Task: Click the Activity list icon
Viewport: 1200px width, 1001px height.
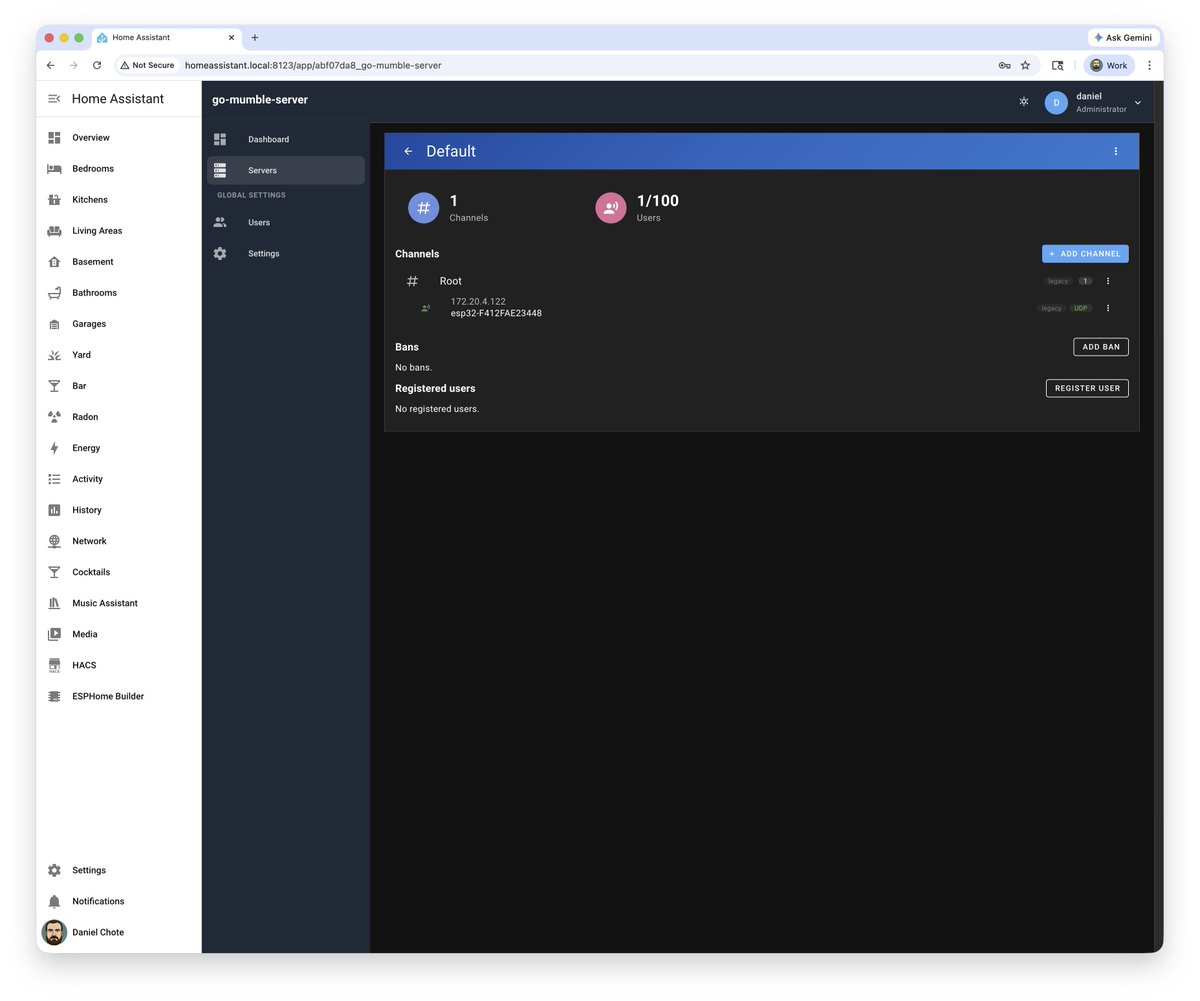Action: [54, 479]
